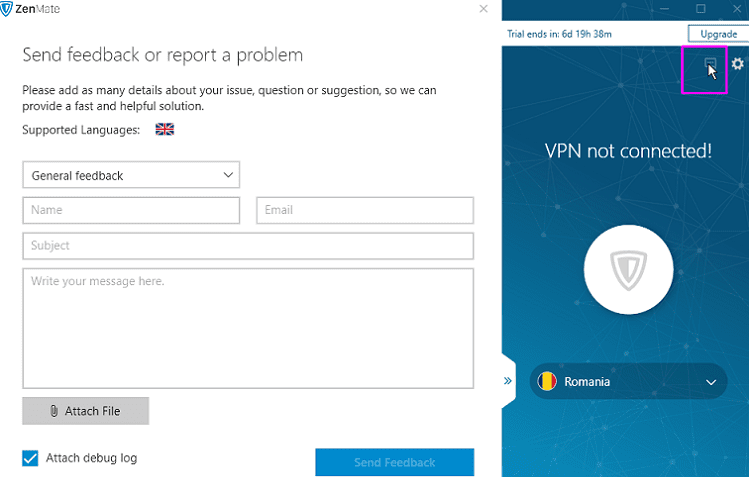Viewport: 749px width, 487px height.
Task: Open the feedback message icon
Action: click(710, 63)
